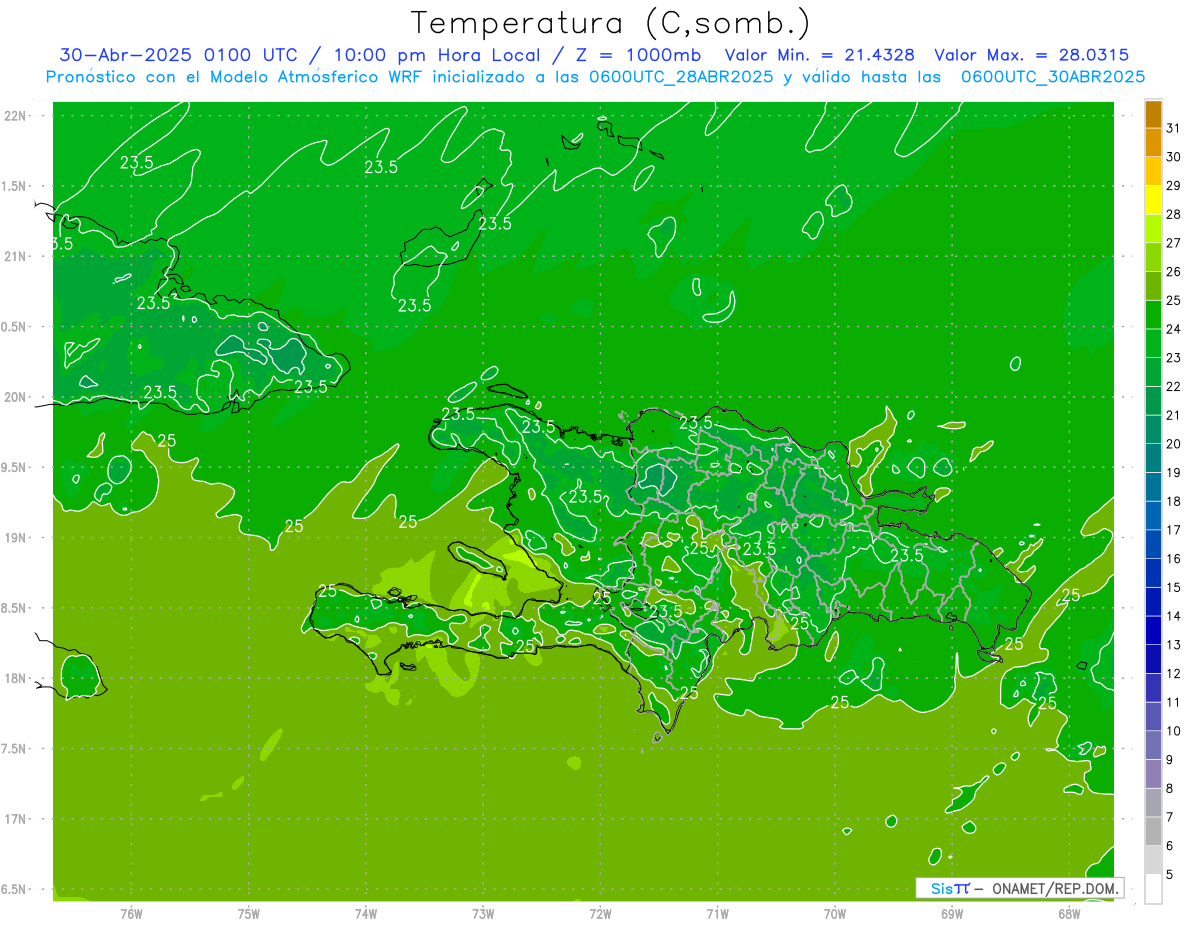Screen dimensions: 1200x927
Task: Click the "28" color scale label
Action: (1174, 214)
